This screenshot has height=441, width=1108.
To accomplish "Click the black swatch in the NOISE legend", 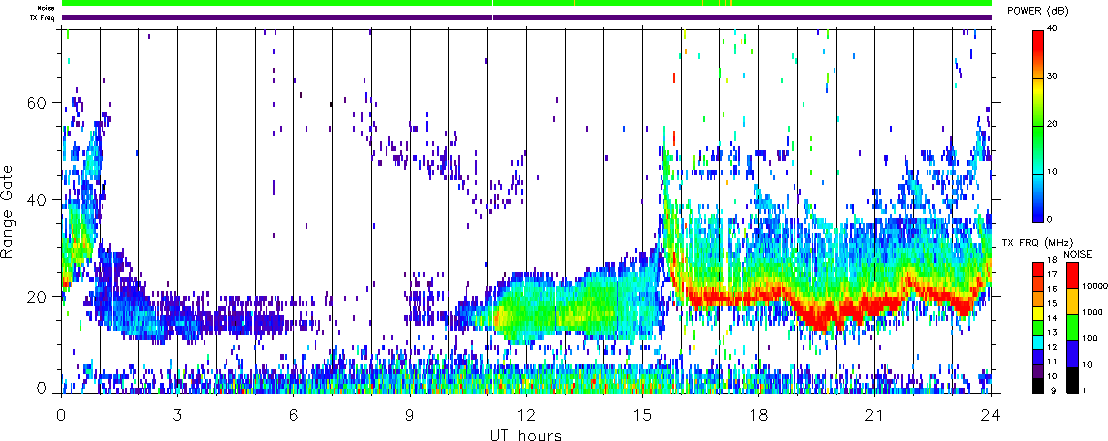I will coord(1073,380).
